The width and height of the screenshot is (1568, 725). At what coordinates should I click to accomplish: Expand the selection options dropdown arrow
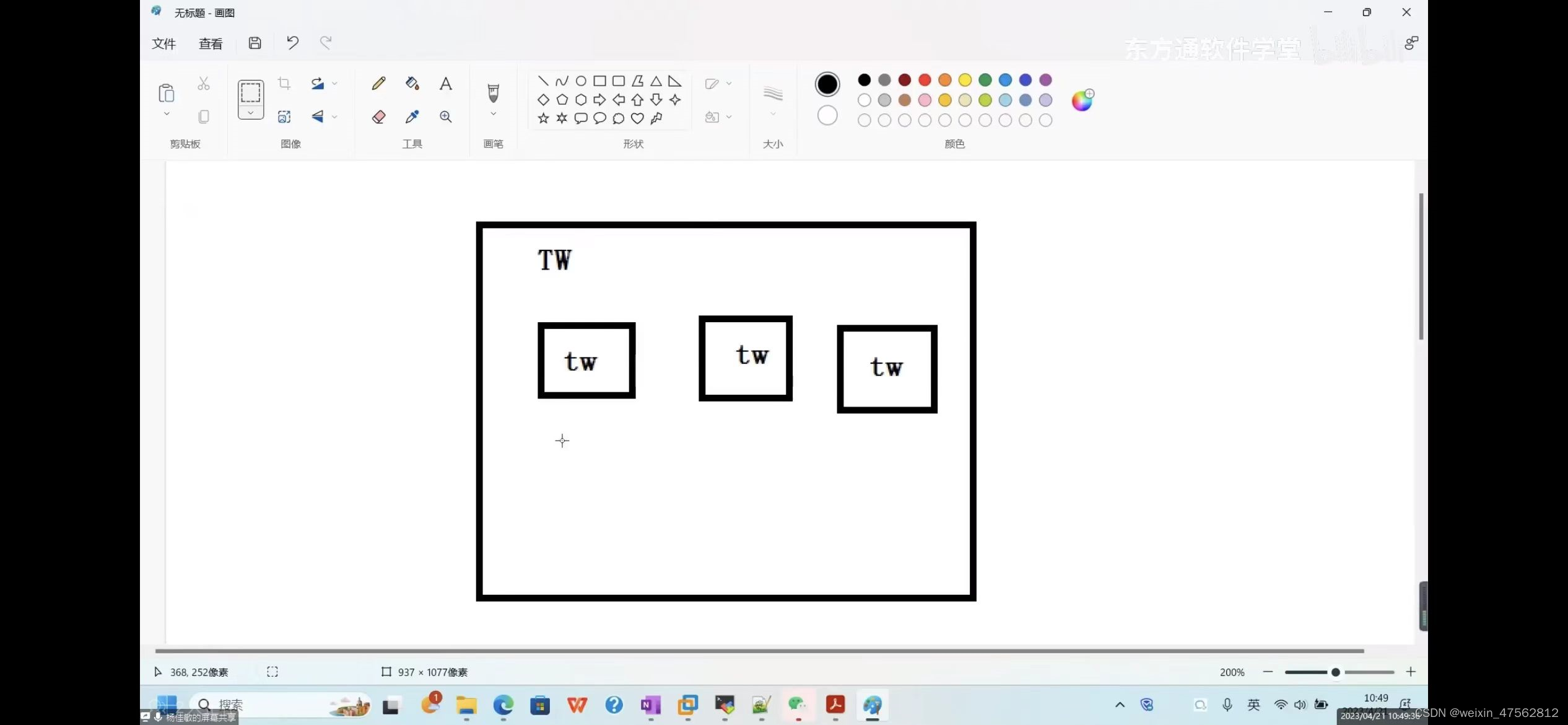coord(250,113)
